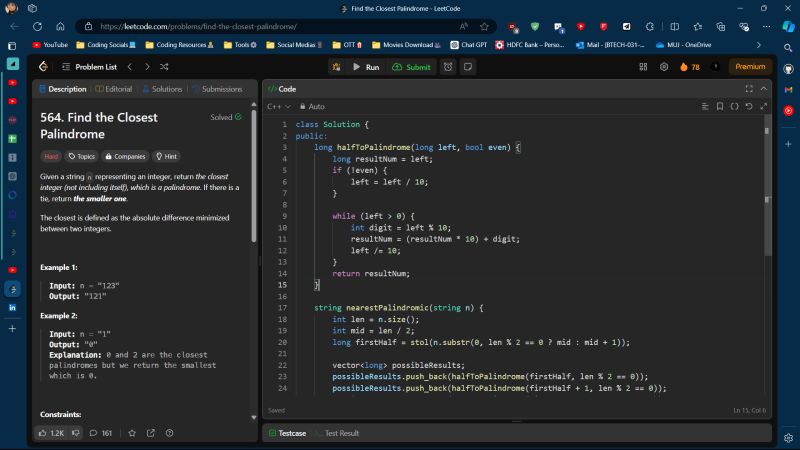Viewport: 800px width, 450px height.
Task: Toggle vertical tabs icon at top-left
Action: (12, 46)
